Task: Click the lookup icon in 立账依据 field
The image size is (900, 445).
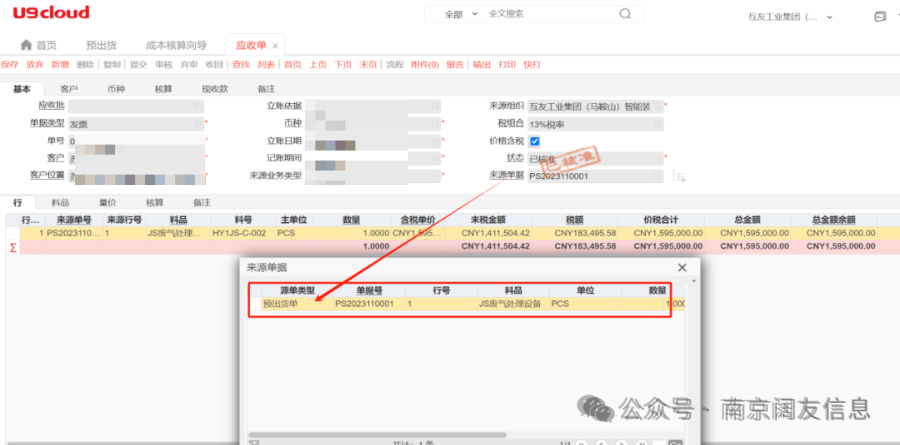Action: (x=435, y=106)
